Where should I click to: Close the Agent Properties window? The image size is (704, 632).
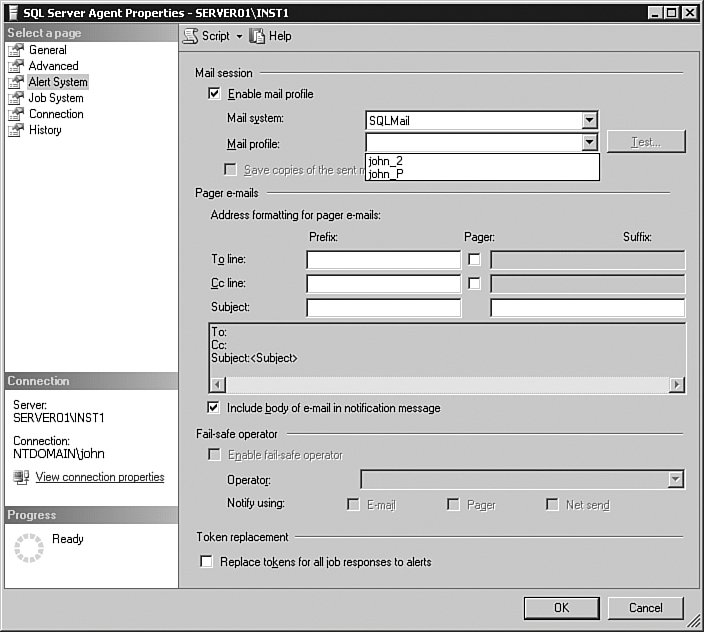689,13
